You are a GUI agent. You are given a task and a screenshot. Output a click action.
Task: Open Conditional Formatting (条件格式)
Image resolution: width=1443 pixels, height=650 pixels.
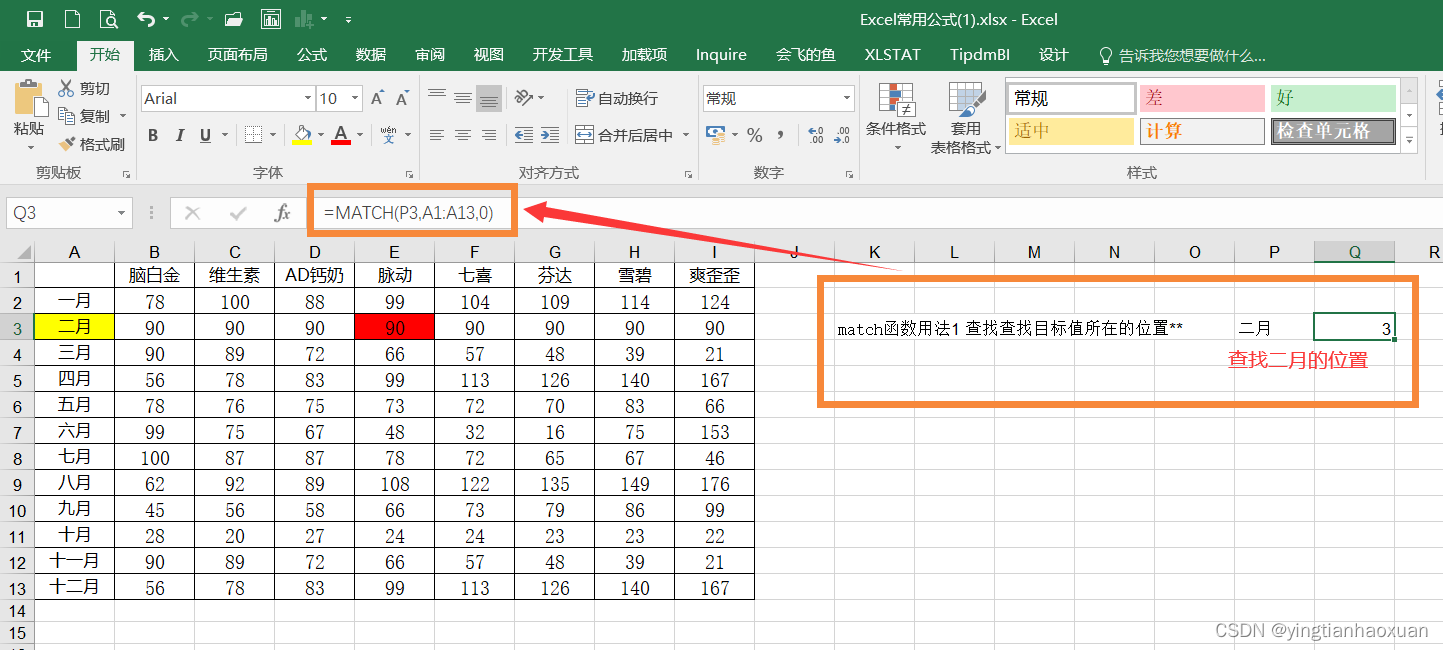point(896,118)
